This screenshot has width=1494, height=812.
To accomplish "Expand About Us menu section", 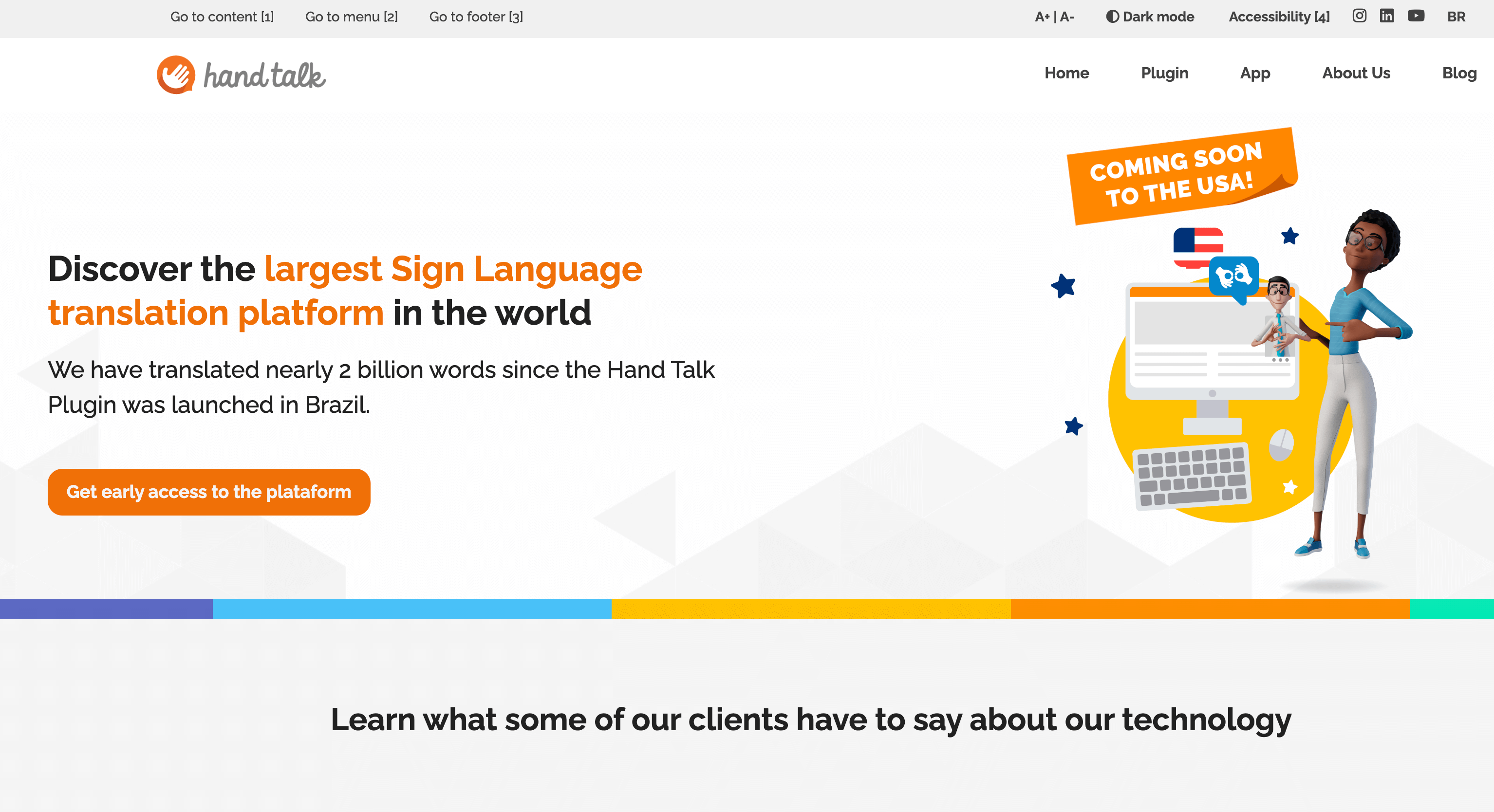I will 1356,72.
